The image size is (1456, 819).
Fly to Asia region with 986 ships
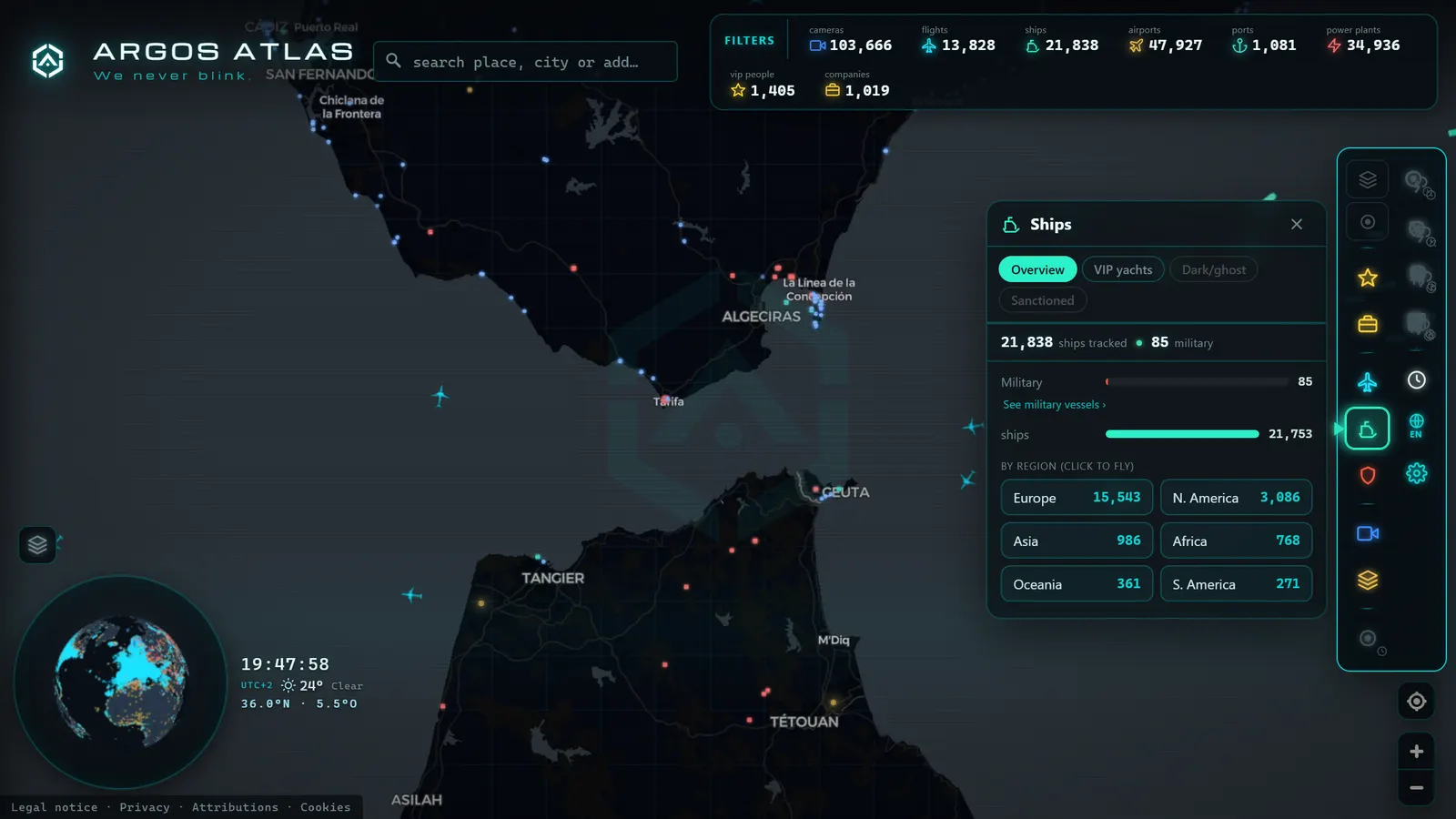(1077, 541)
